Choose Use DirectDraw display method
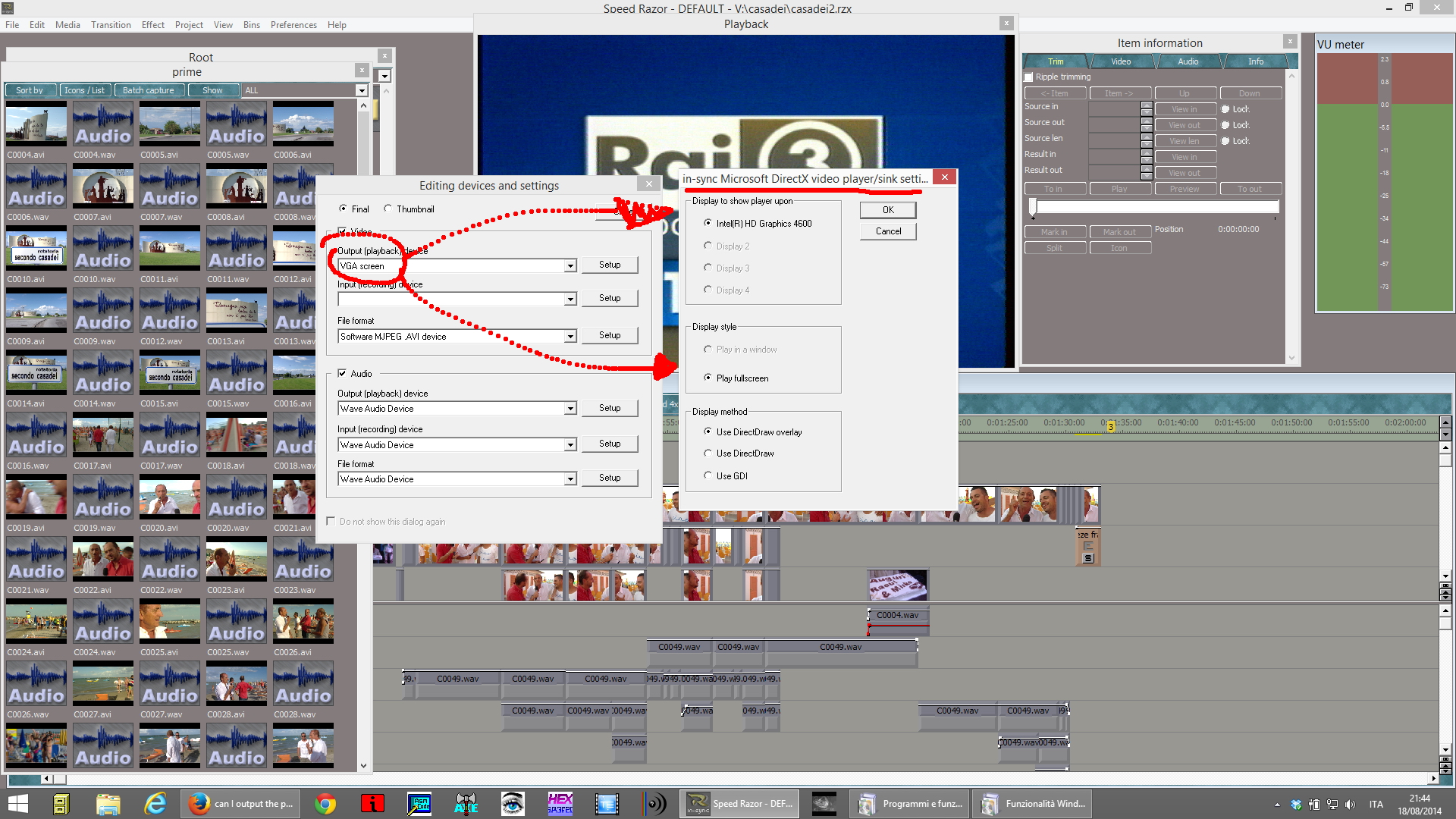1456x819 pixels. click(x=708, y=453)
